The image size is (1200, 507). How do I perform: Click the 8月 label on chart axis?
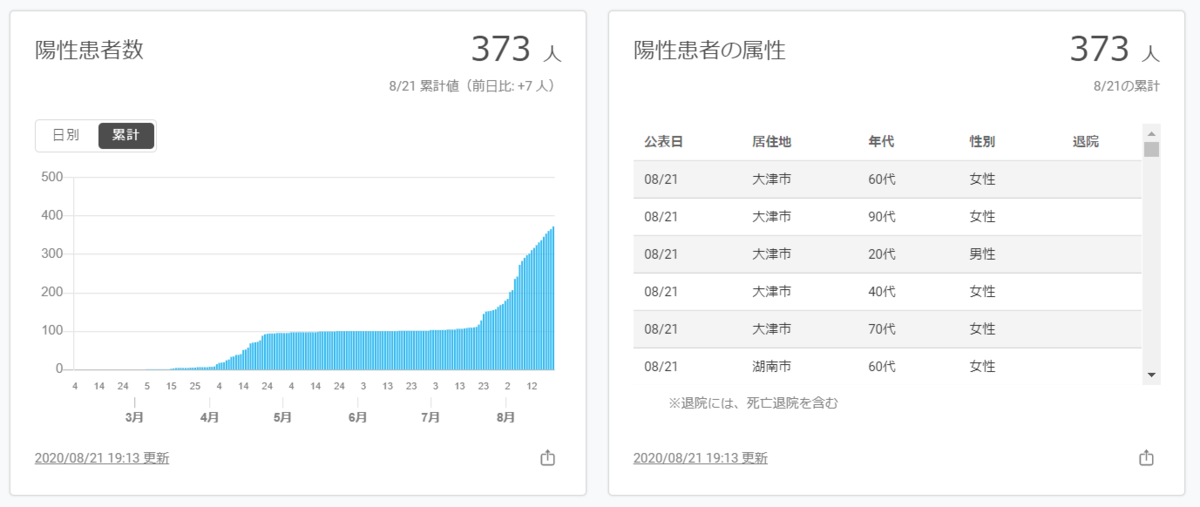pos(505,417)
